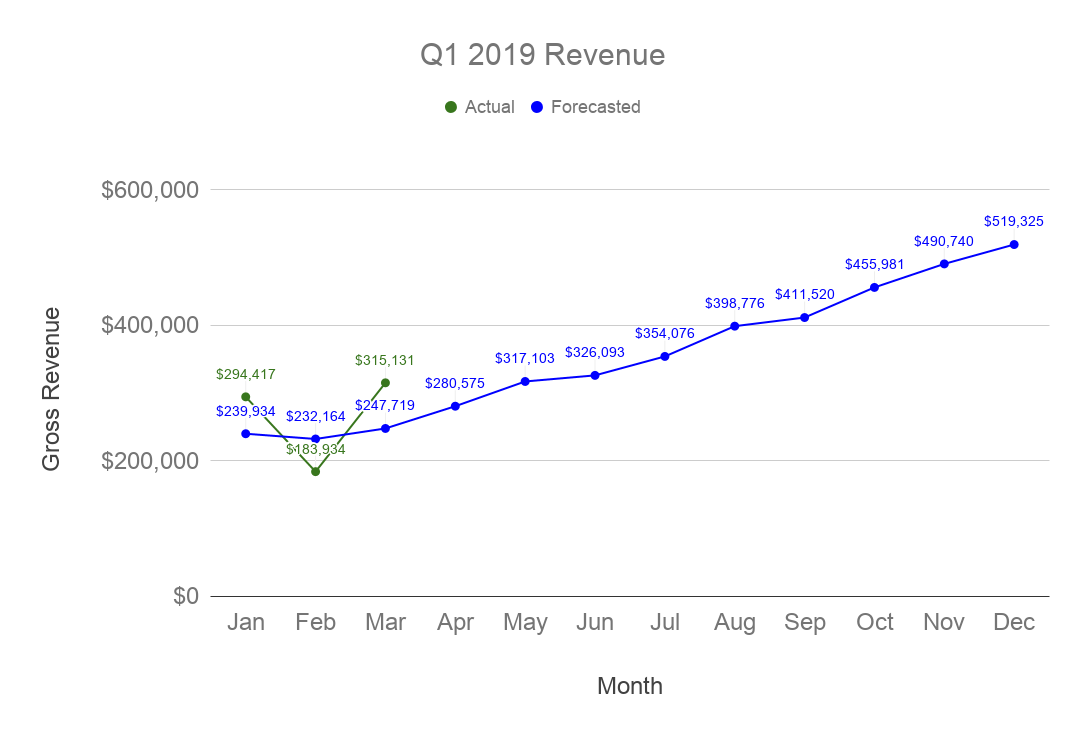Select Forecasted May point $317,103
This screenshot has height=737, width=1086.
525,382
